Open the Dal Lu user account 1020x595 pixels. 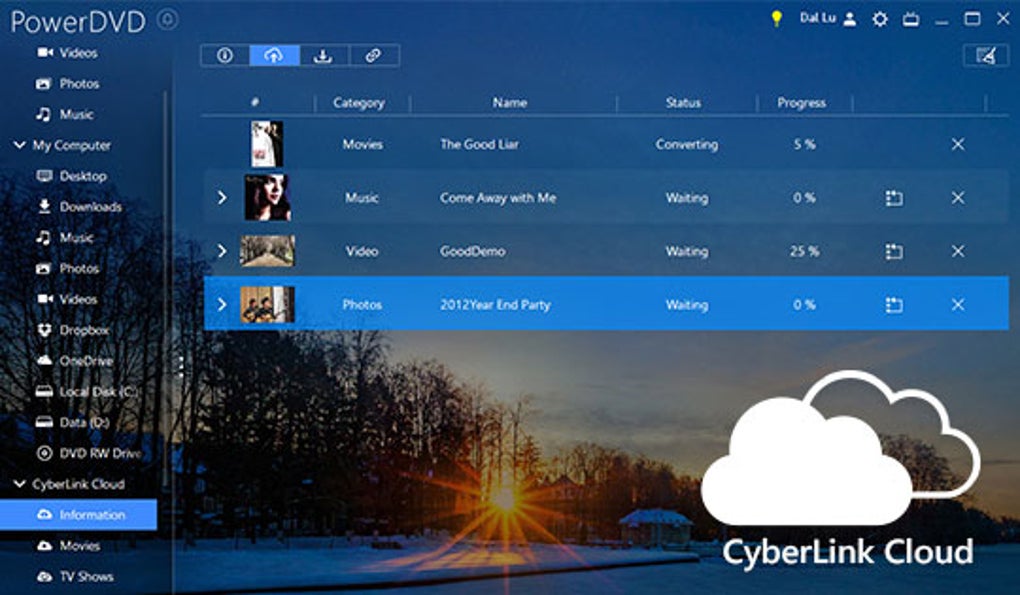click(x=827, y=19)
